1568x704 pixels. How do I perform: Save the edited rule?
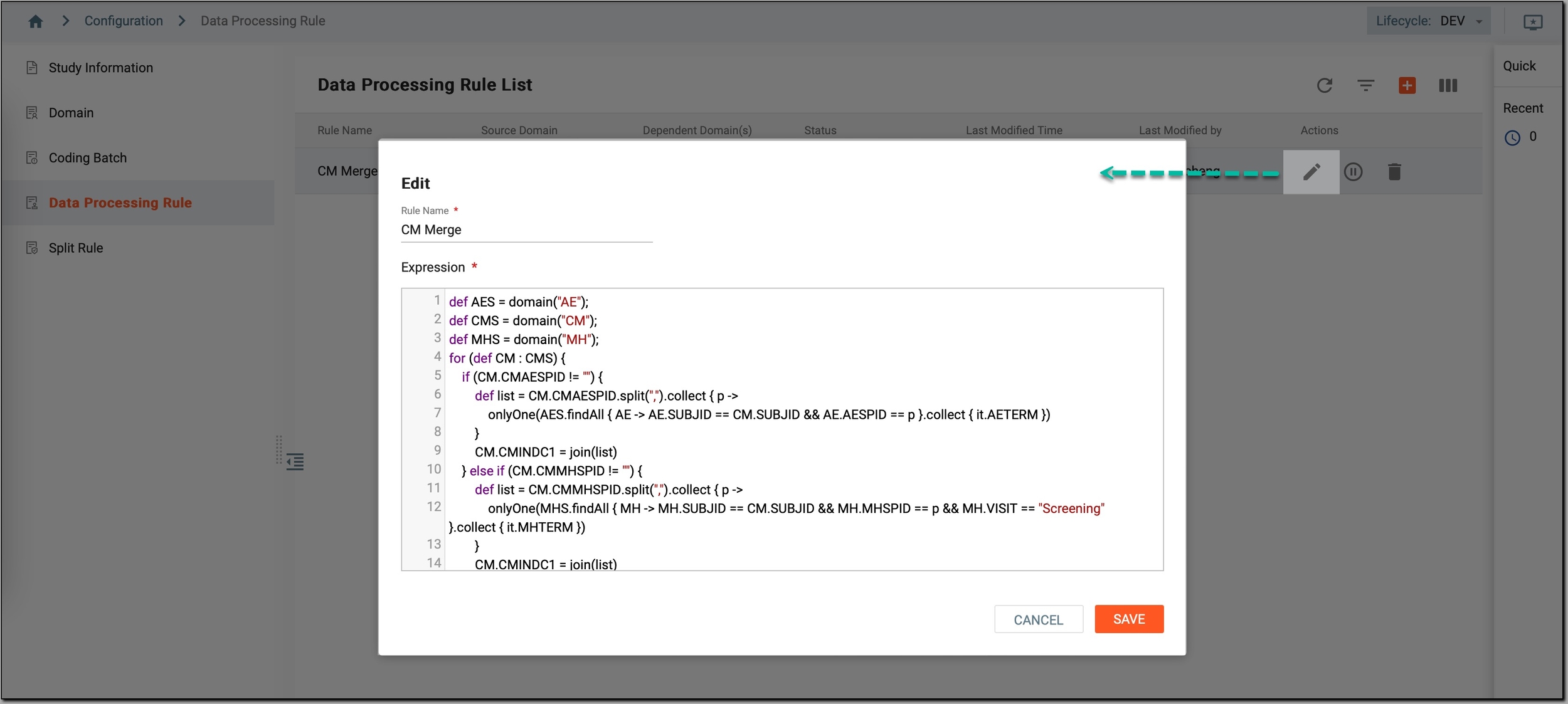click(1128, 619)
